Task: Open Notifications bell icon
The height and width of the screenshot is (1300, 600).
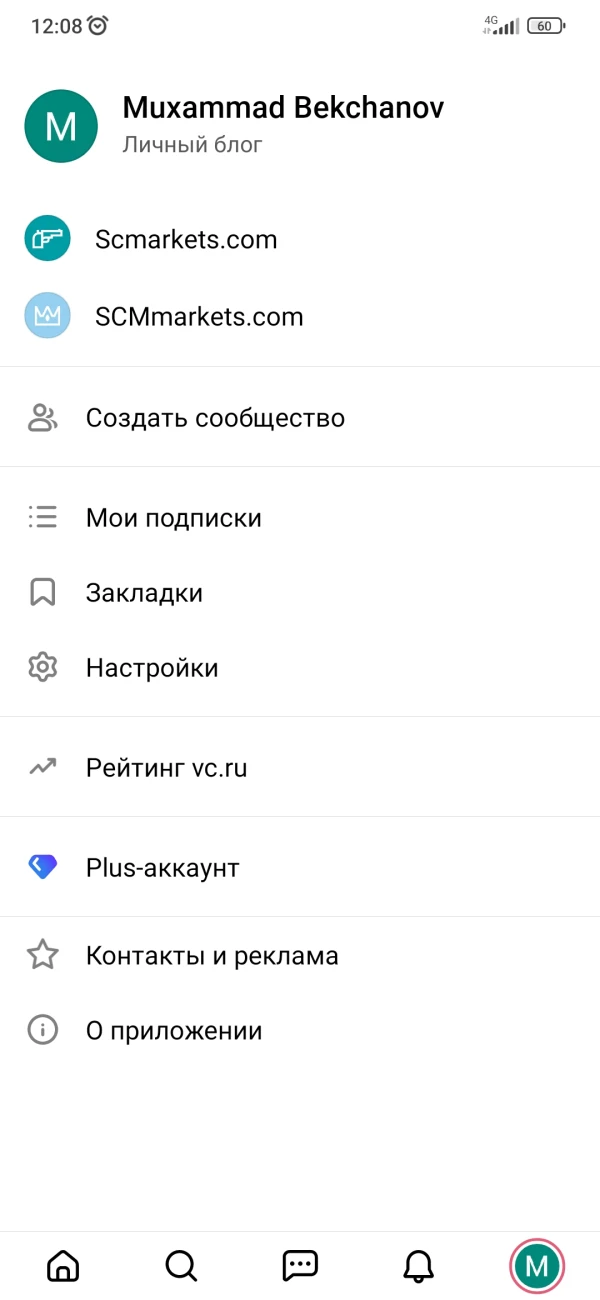Action: (x=419, y=1266)
